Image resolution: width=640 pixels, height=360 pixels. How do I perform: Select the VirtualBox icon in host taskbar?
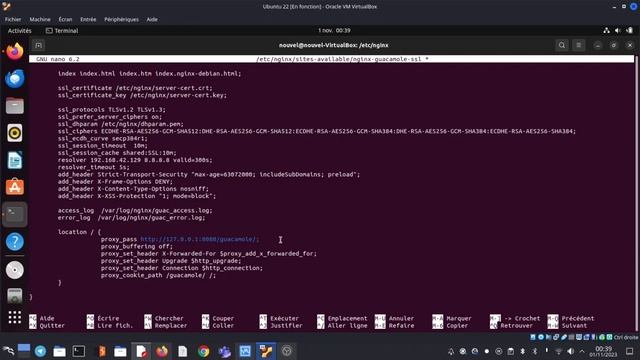click(266, 351)
